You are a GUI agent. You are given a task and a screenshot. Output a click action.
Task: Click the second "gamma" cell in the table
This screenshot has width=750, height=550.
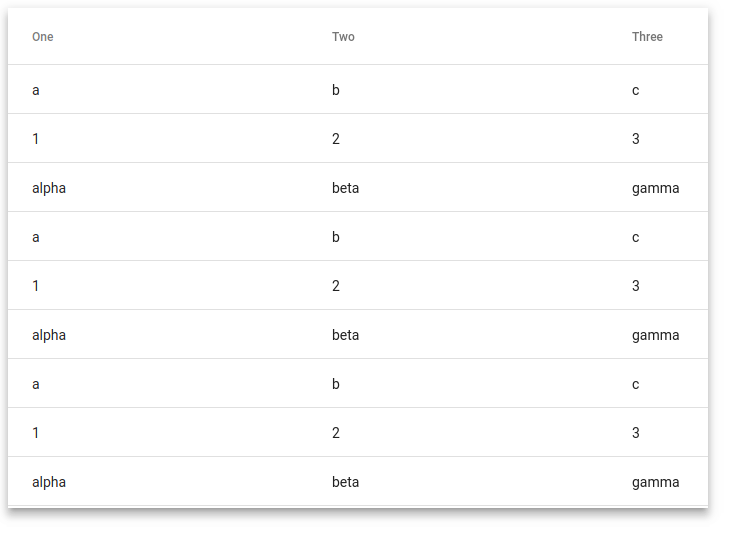click(x=655, y=335)
